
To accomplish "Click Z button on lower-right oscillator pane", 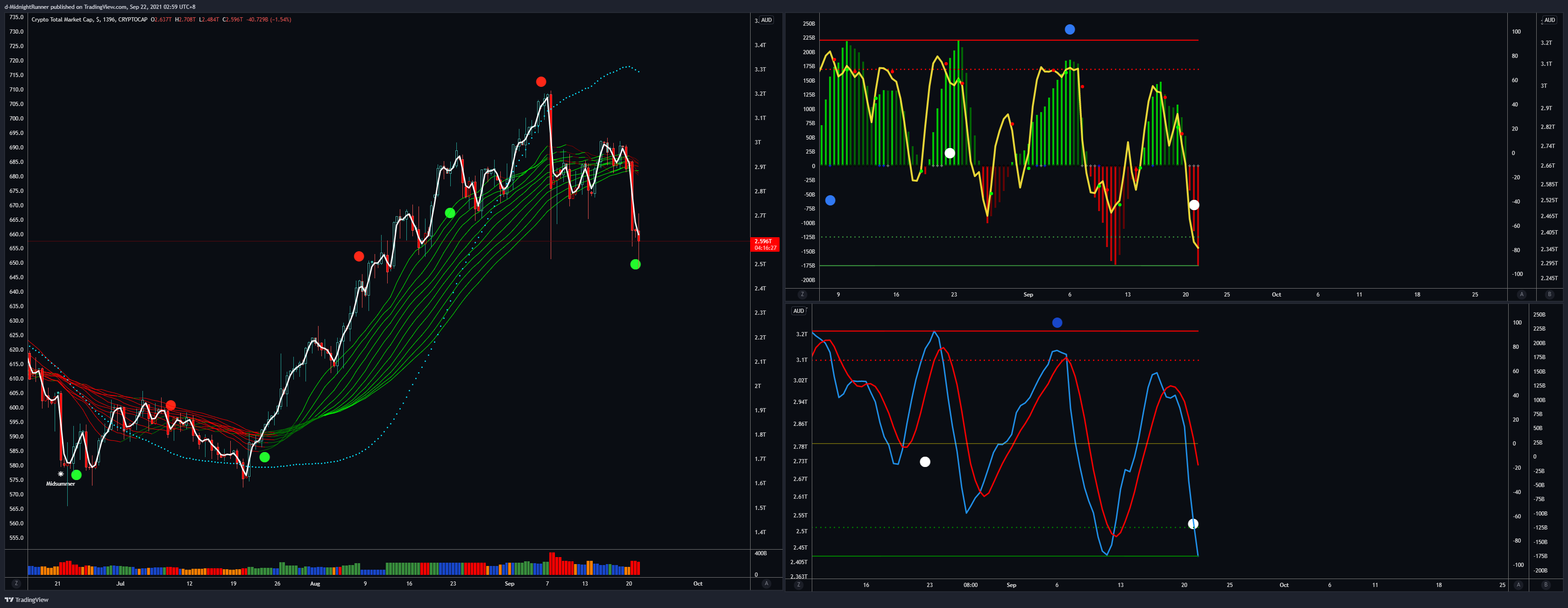I will [x=798, y=584].
